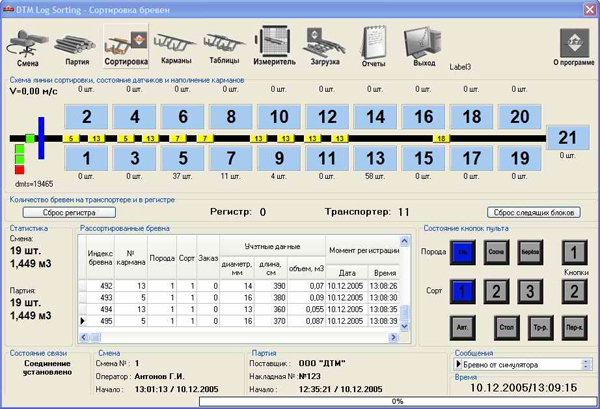
Task: Select grade 3 in the Сорт row
Action: (x=530, y=292)
